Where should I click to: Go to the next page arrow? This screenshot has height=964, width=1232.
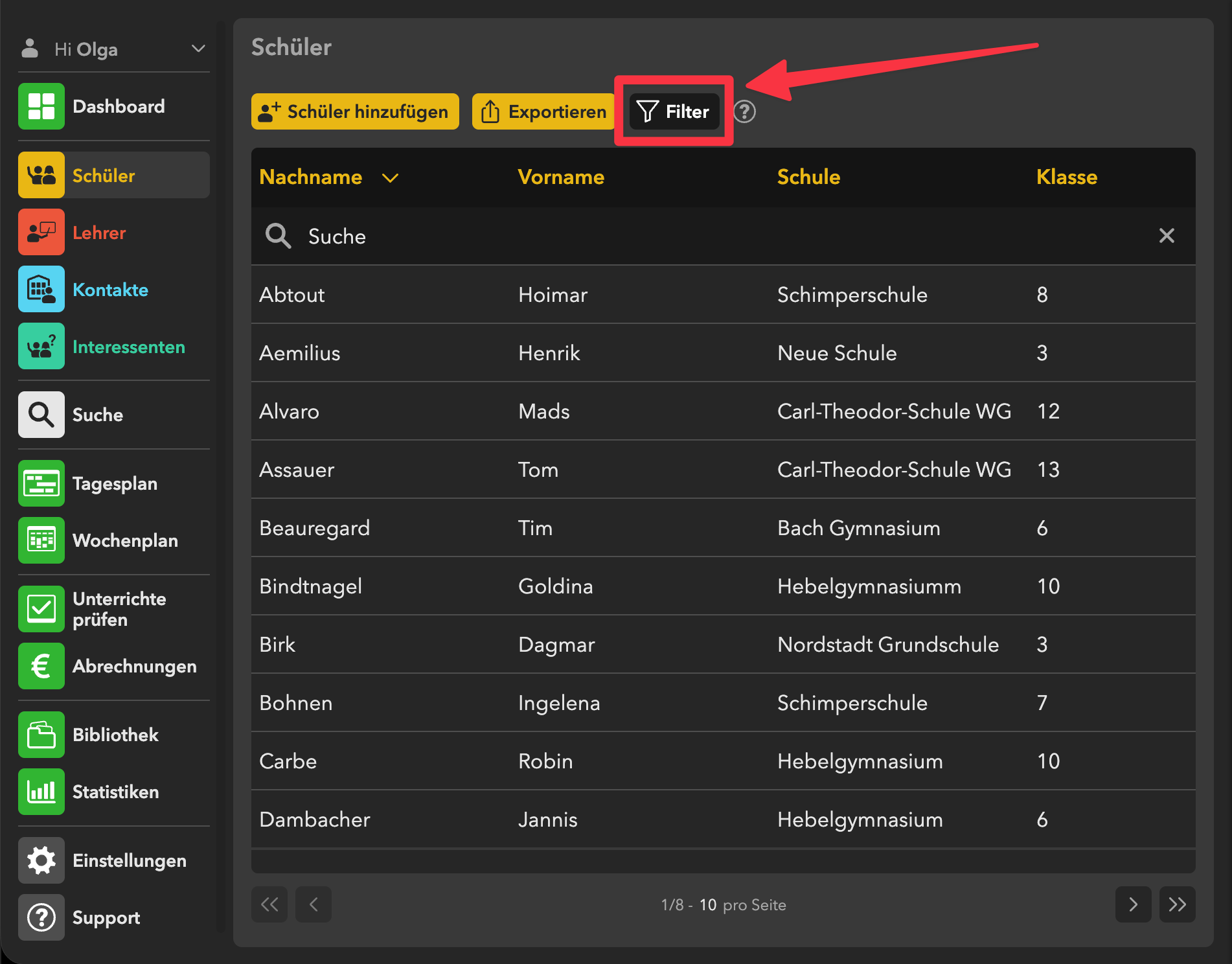pos(1133,904)
